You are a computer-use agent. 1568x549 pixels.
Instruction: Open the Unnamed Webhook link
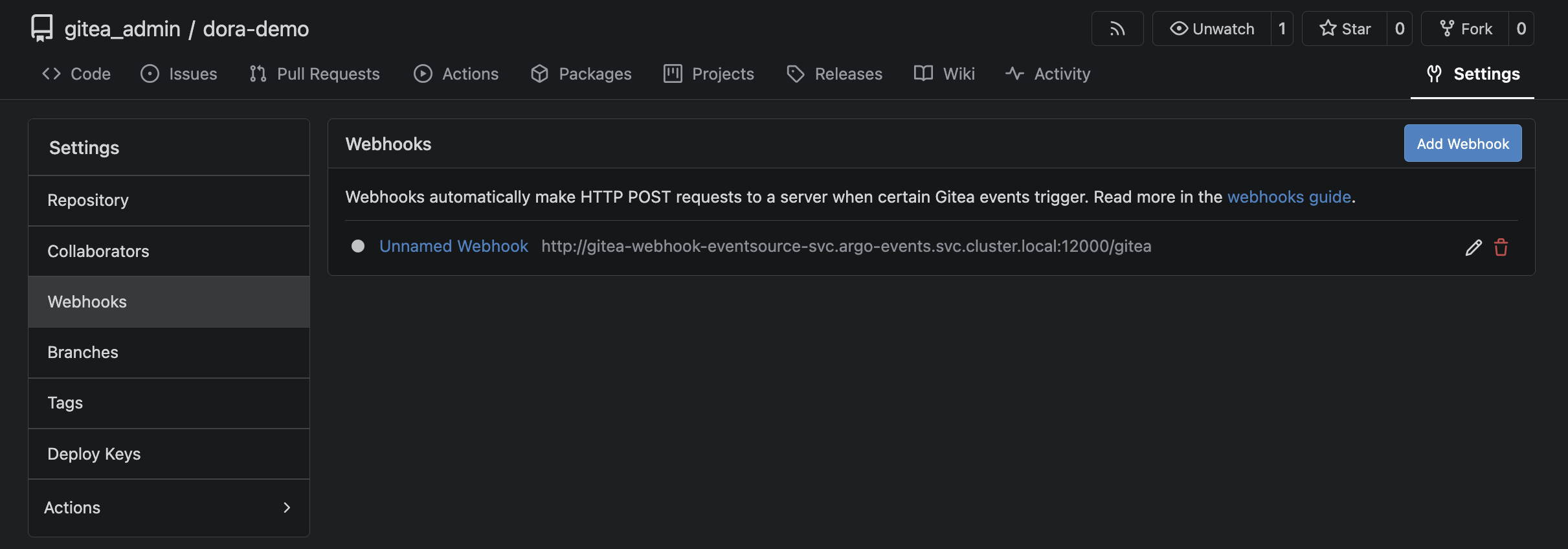[x=454, y=246]
